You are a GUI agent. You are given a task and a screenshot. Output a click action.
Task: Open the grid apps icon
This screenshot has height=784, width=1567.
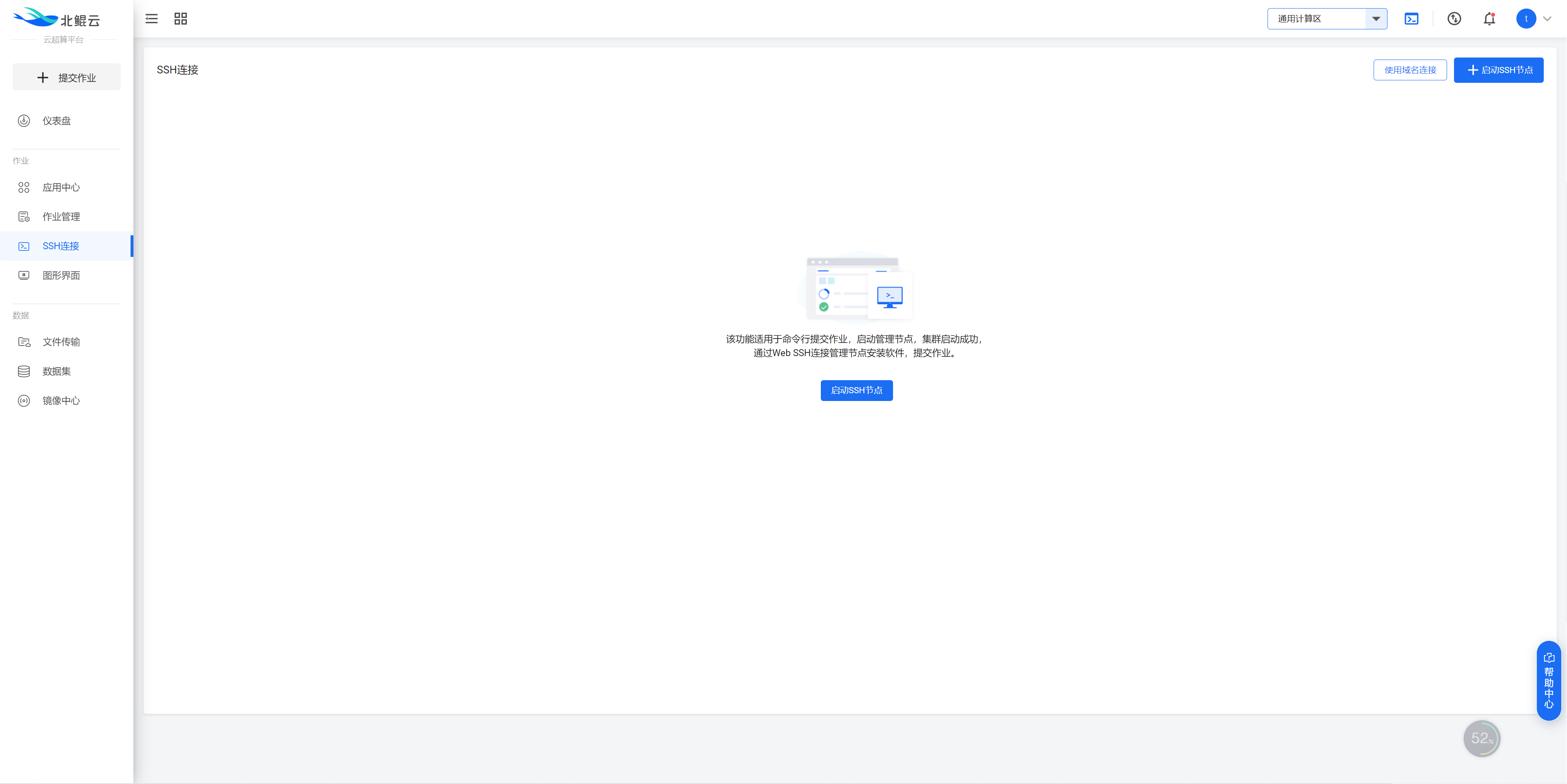tap(181, 19)
